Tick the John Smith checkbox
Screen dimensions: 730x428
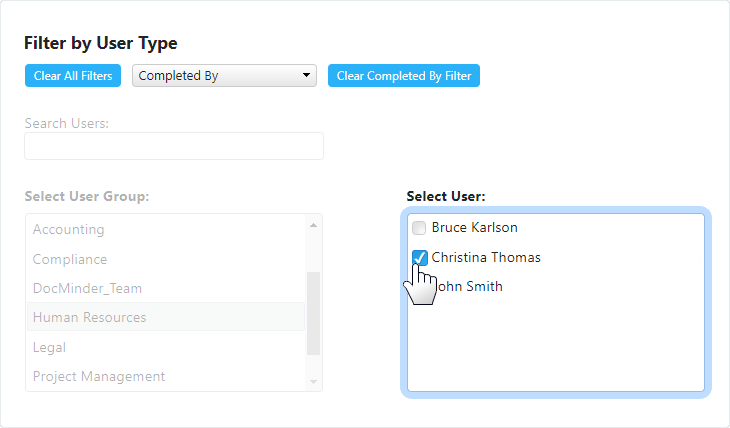[x=419, y=287]
